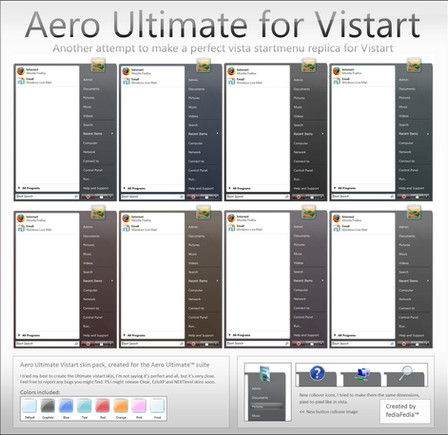Select highlighted Pictures item in rollover preview

pyautogui.click(x=266, y=407)
